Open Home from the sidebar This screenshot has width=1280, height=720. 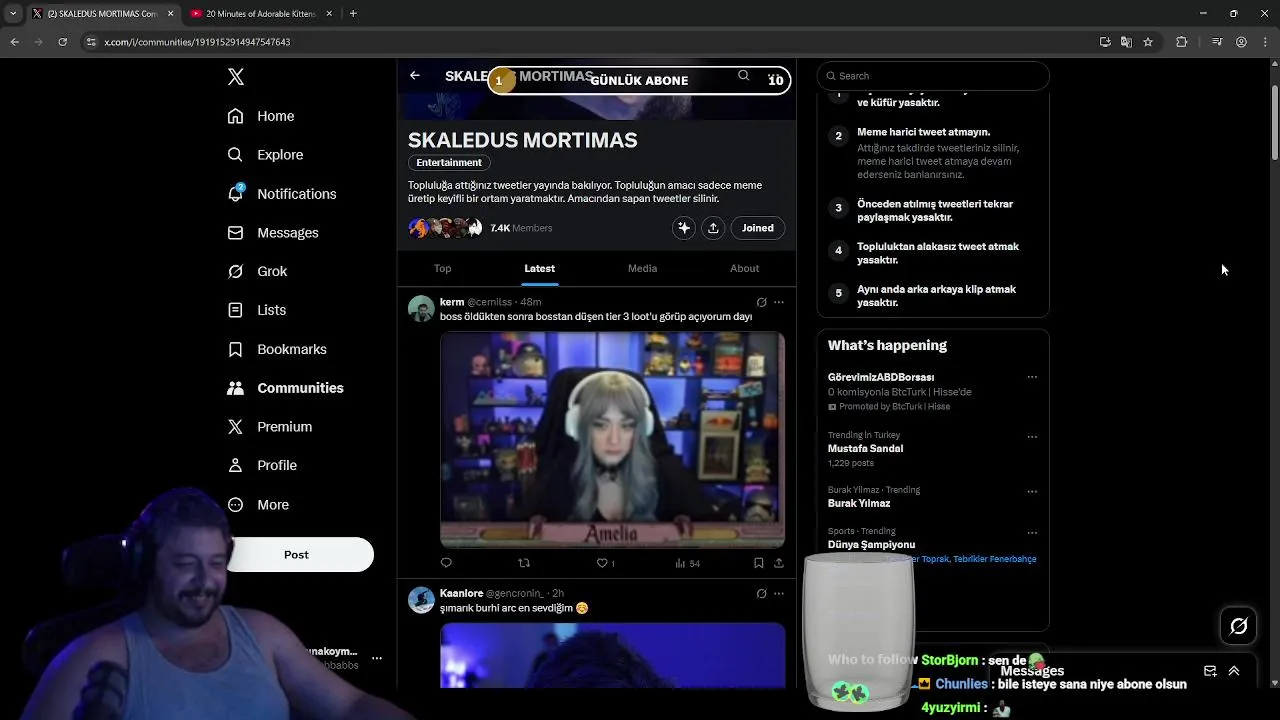pos(261,116)
